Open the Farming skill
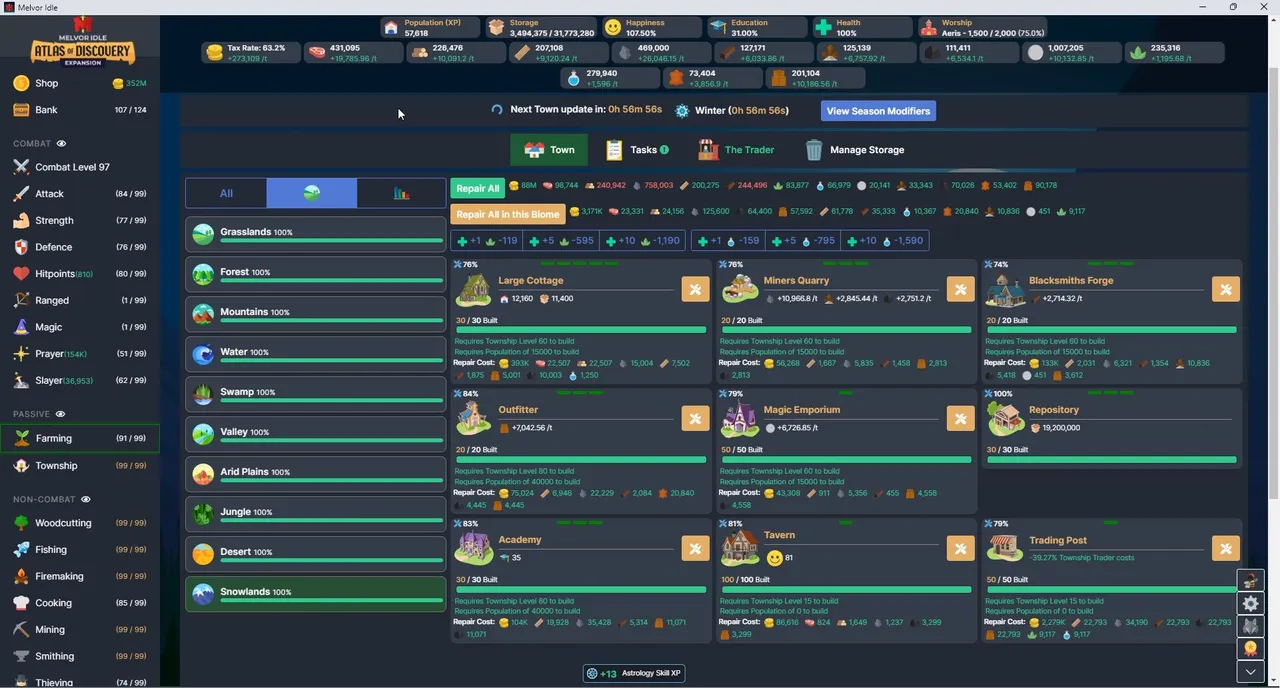This screenshot has height=688, width=1280. coord(79,438)
